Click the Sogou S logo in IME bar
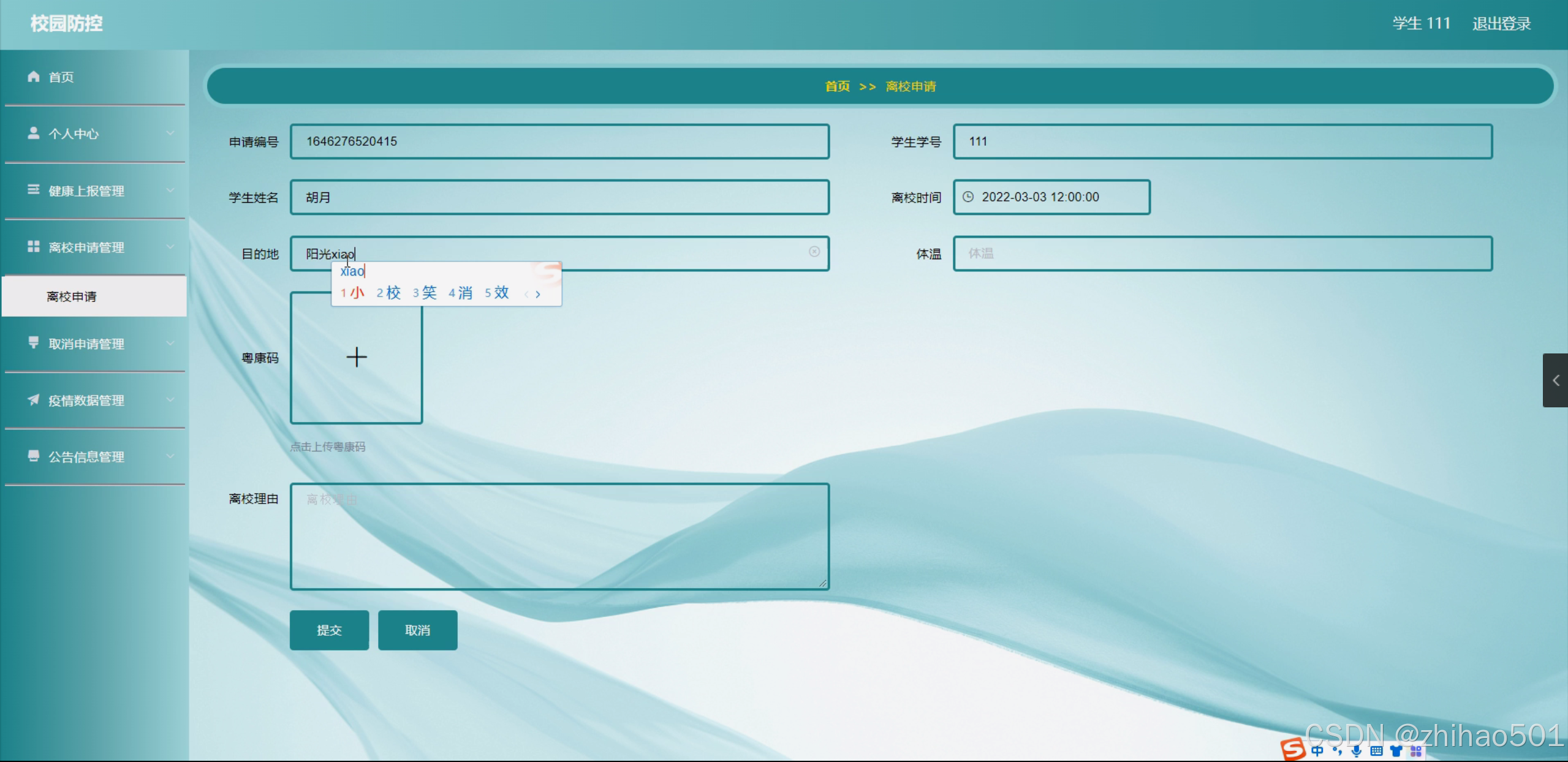This screenshot has height=762, width=1568. pyautogui.click(x=1292, y=750)
